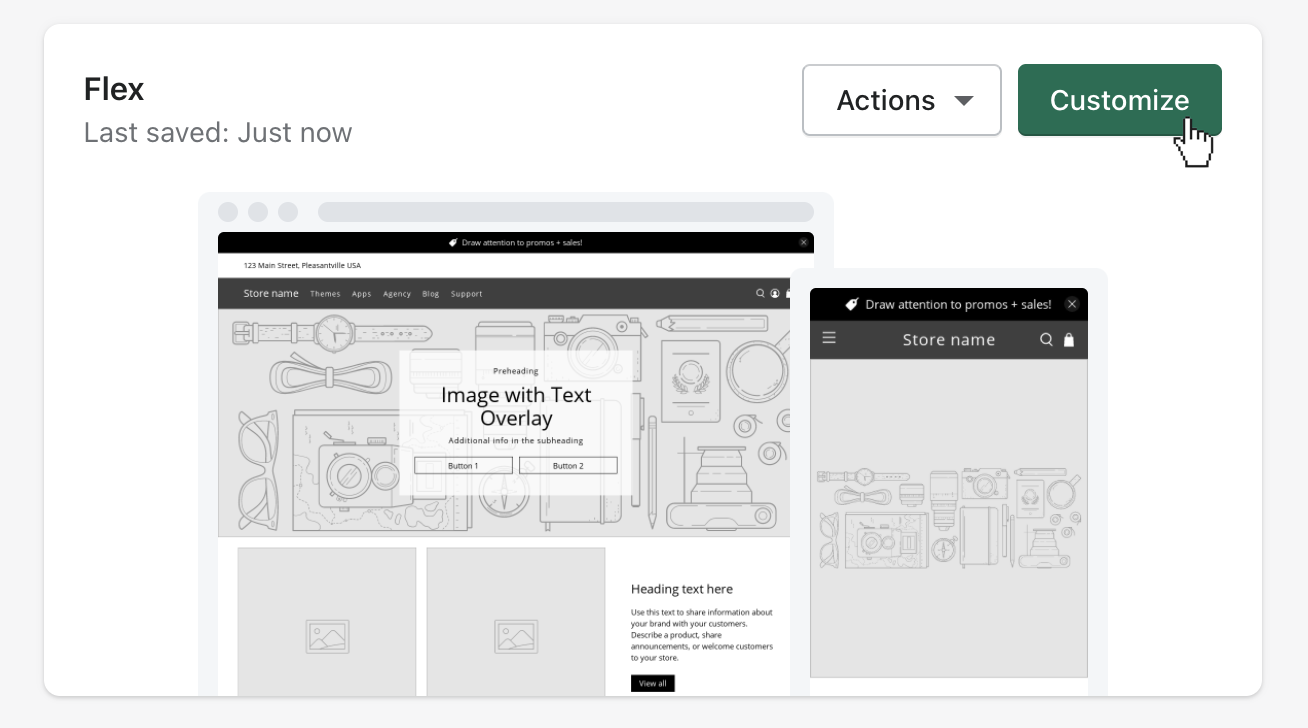Click the first image placeholder thumbnail
This screenshot has height=728, width=1308.
tap(327, 622)
